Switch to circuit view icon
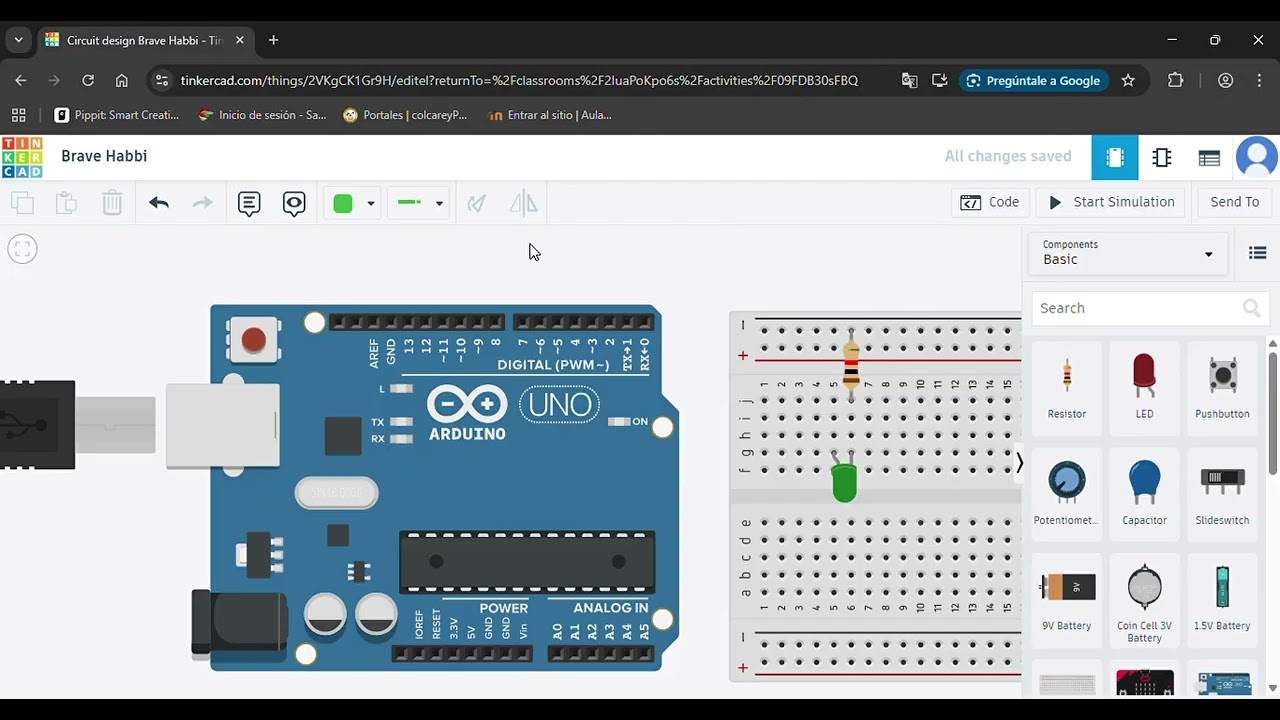Viewport: 1280px width, 720px height. (x=1115, y=157)
